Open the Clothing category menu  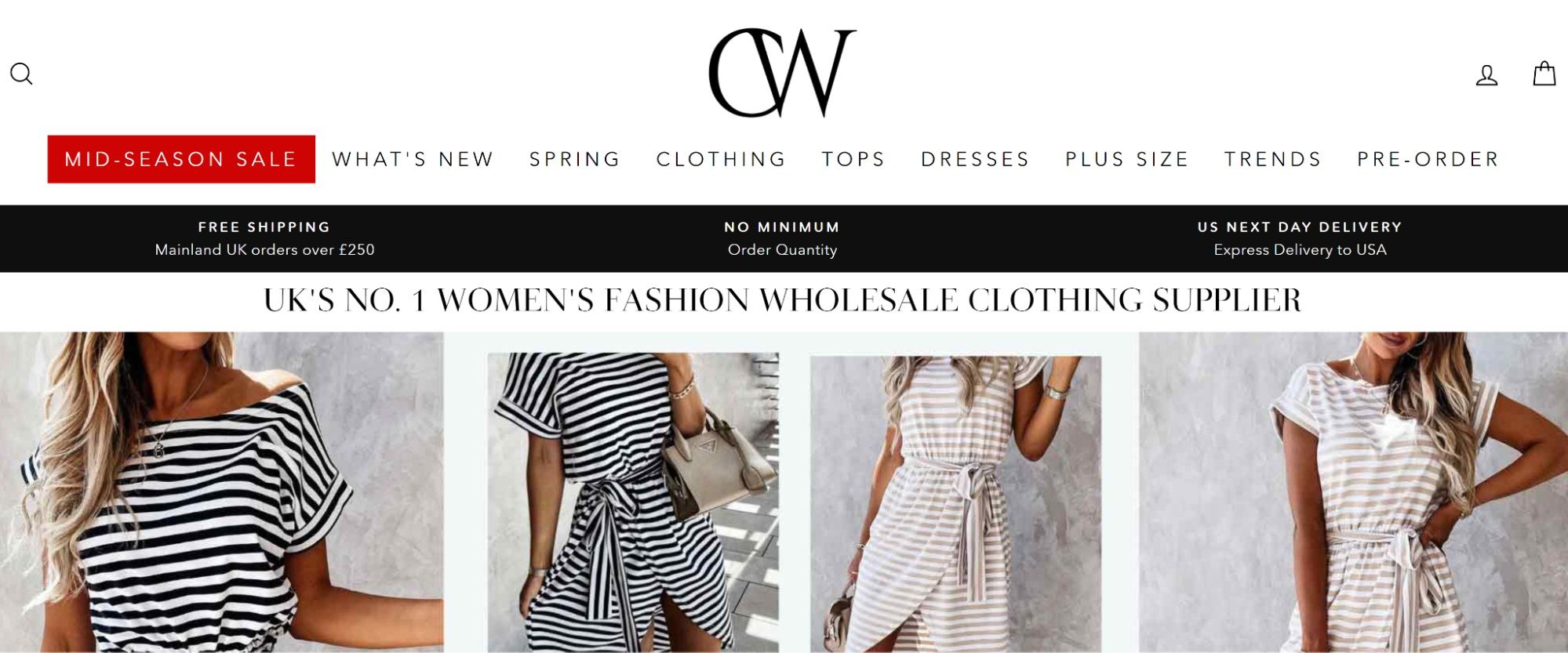(x=722, y=159)
